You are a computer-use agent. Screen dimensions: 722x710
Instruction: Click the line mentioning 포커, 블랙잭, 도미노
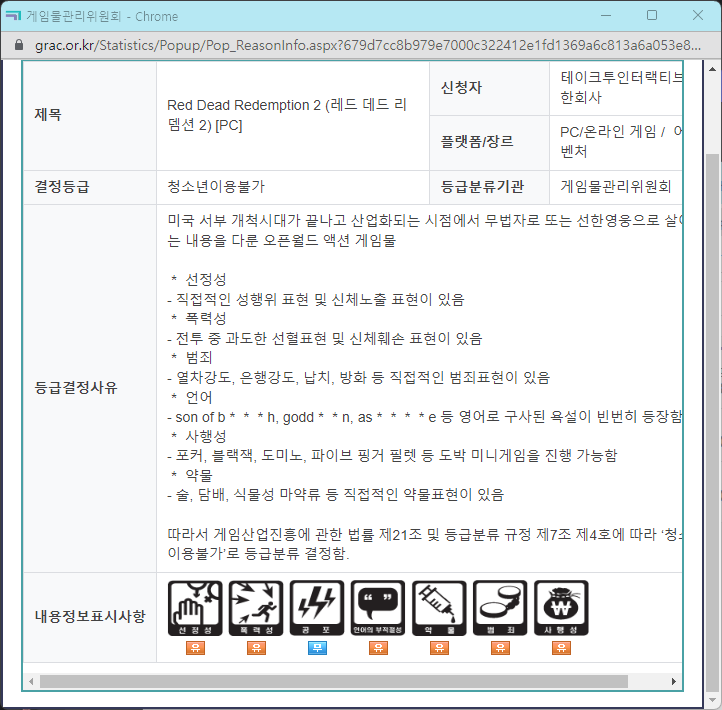(392, 456)
